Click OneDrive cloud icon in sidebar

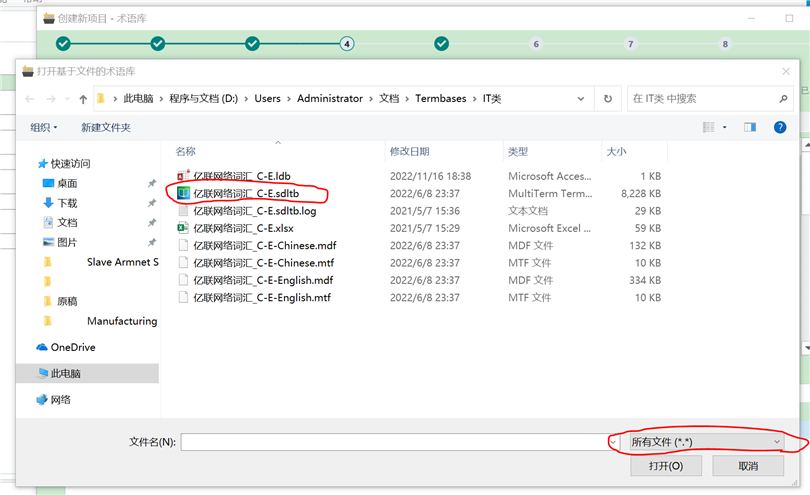42,347
